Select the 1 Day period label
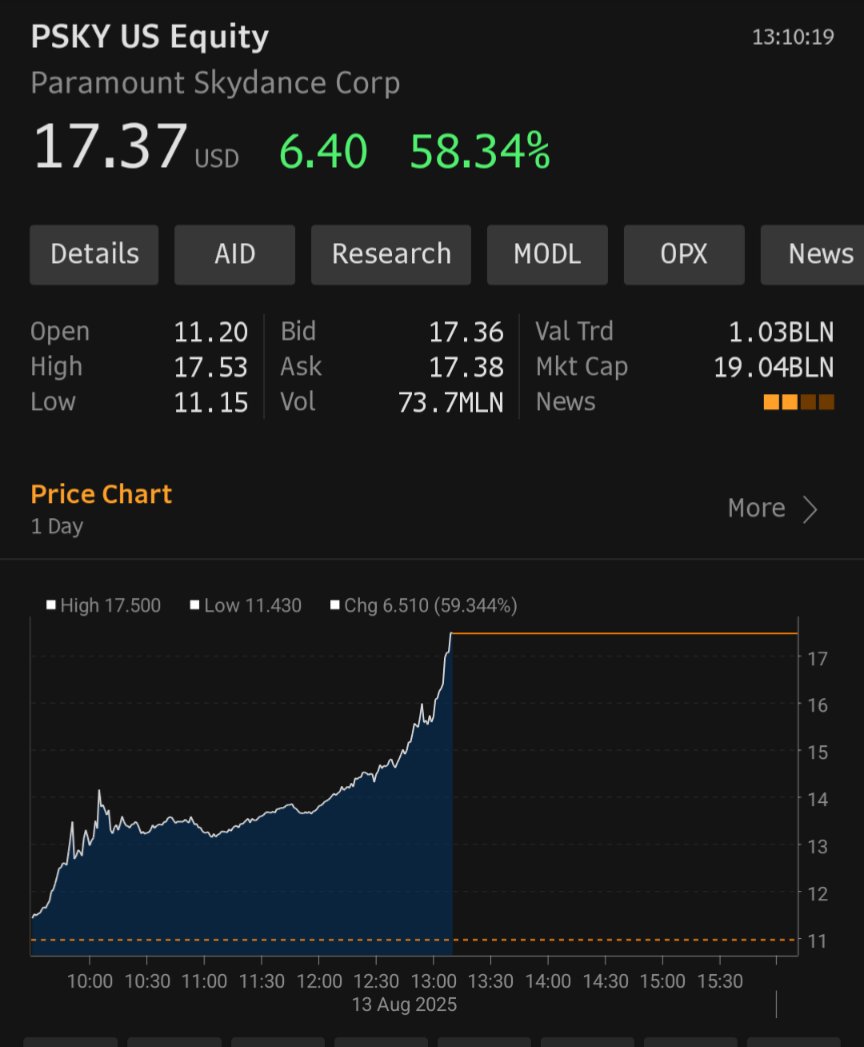The height and width of the screenshot is (1047, 864). [x=57, y=526]
